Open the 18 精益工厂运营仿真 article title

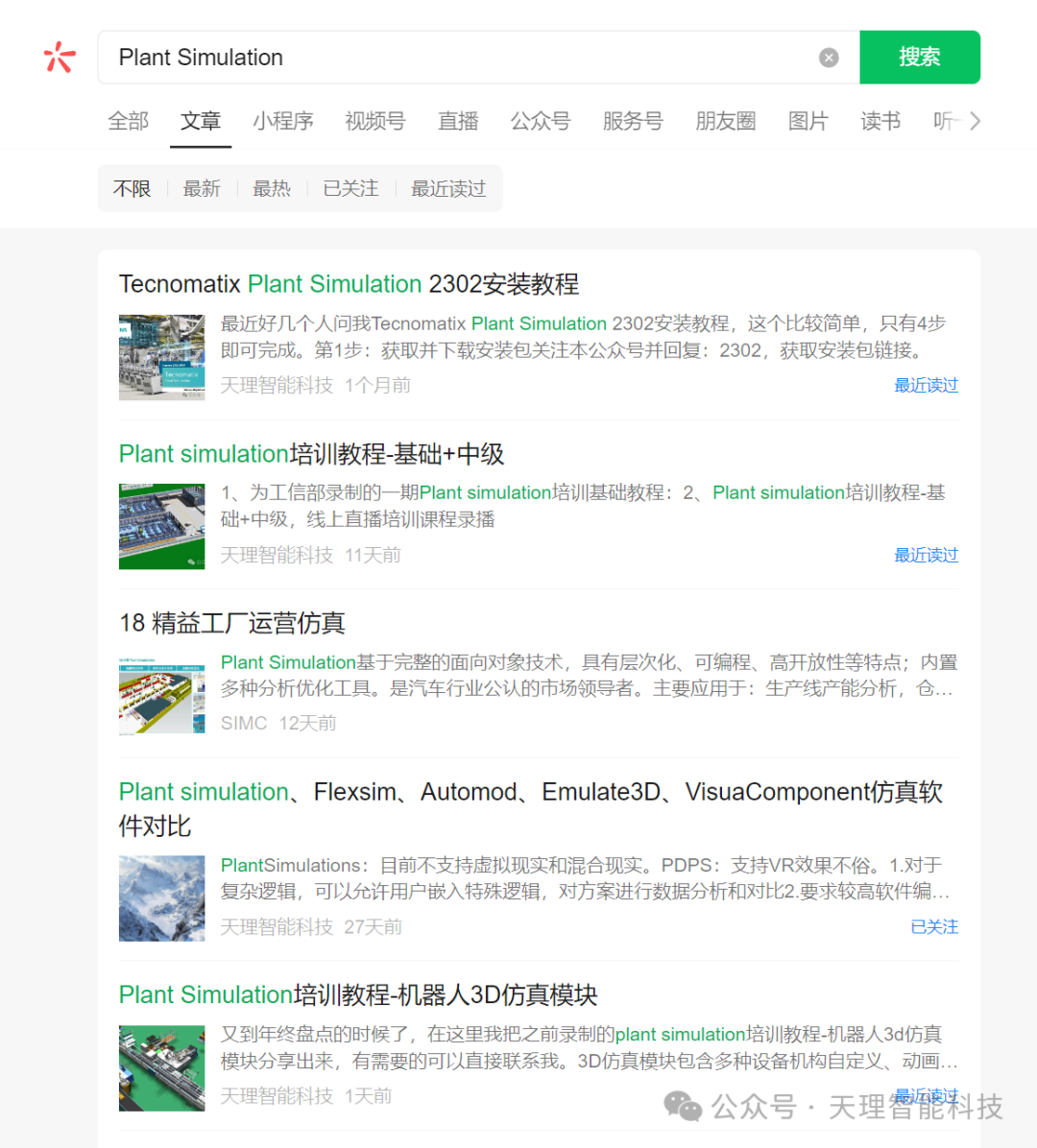click(232, 623)
